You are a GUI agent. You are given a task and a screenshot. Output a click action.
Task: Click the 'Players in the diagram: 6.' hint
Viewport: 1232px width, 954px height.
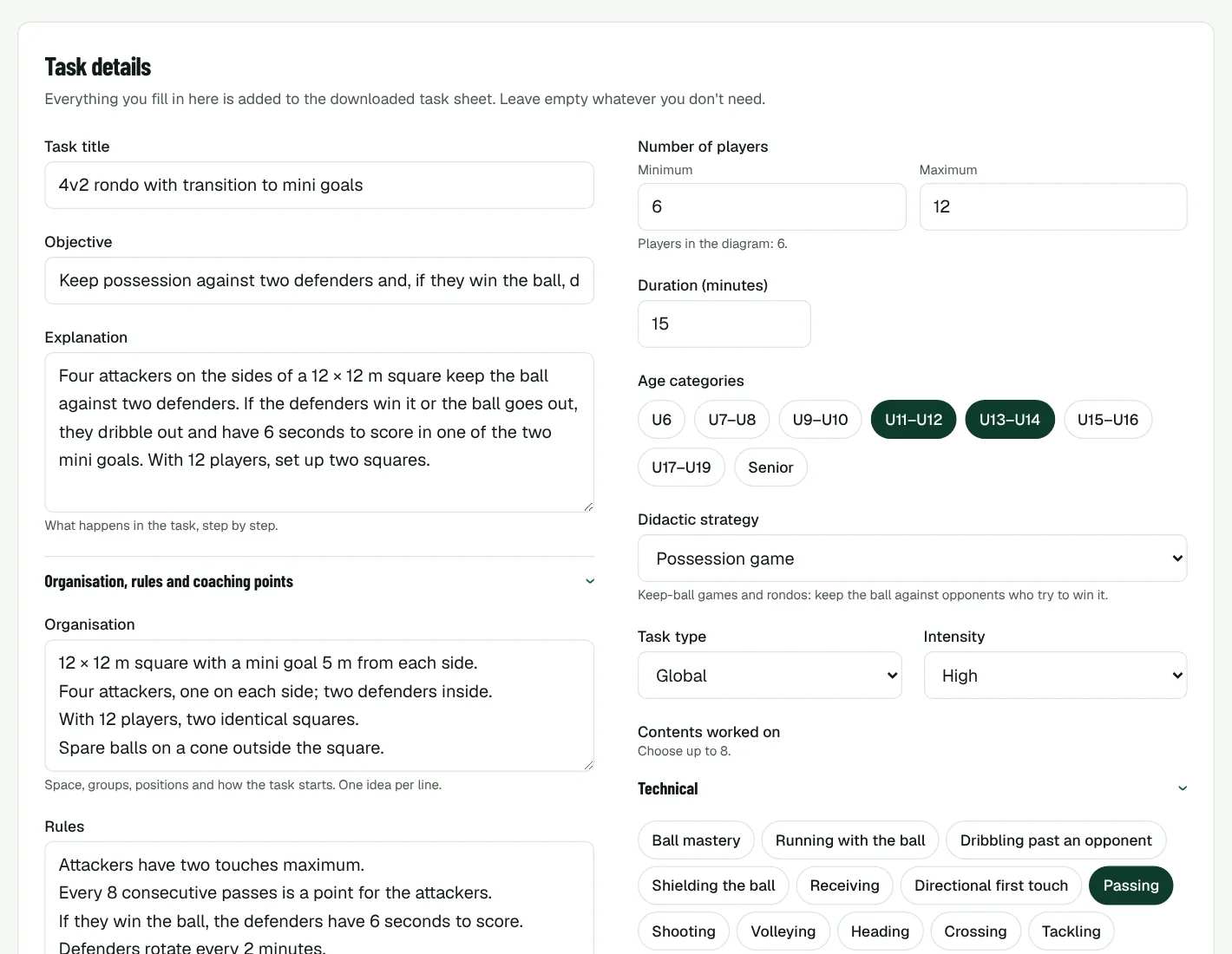[x=712, y=244]
